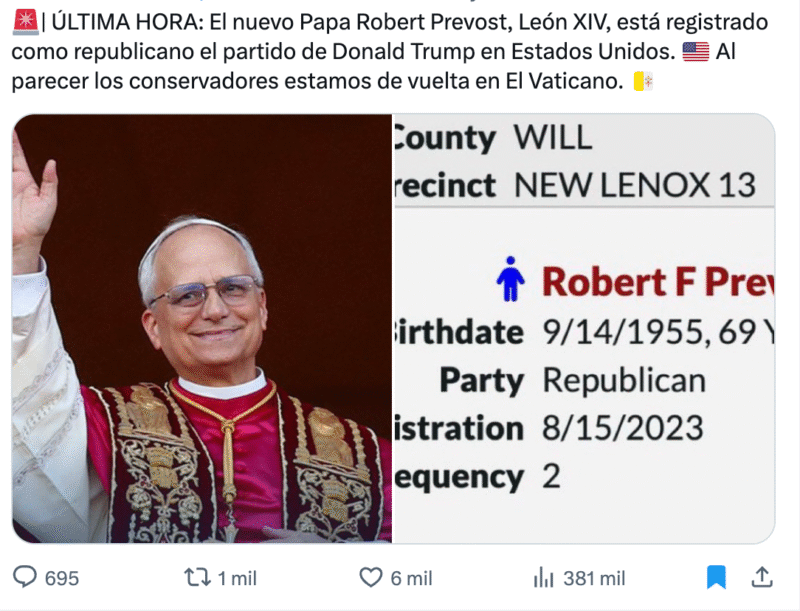Click the United States flag emoji
The image size is (800, 611).
[x=695, y=52]
